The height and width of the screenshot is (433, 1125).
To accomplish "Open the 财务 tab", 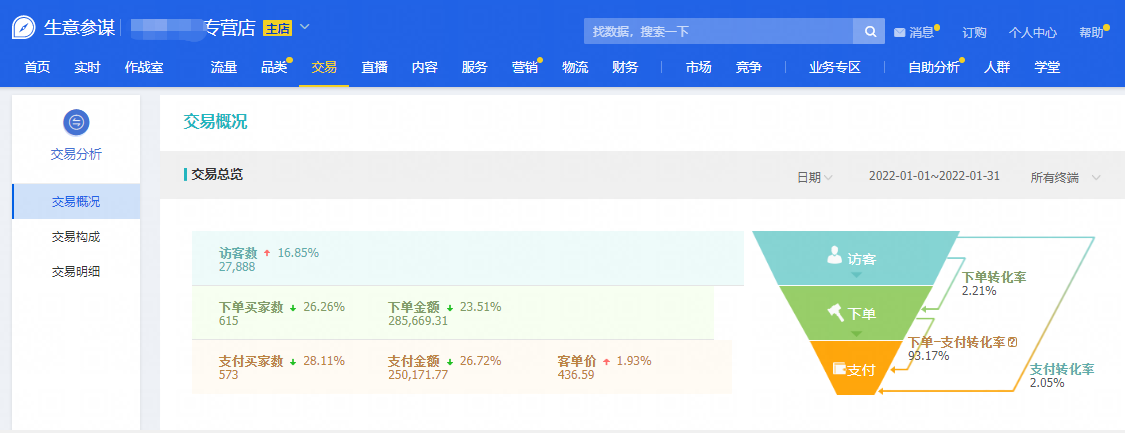I will 626,67.
